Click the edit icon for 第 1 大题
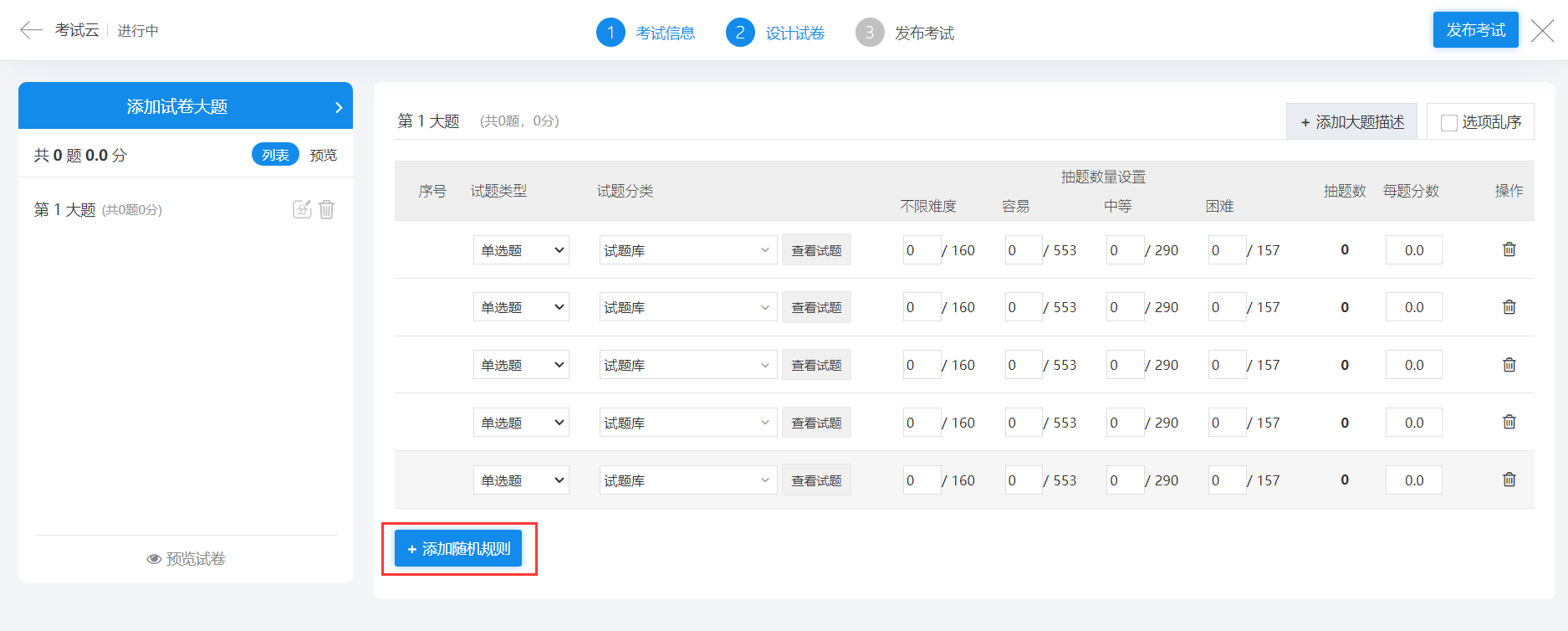1568x631 pixels. tap(302, 209)
